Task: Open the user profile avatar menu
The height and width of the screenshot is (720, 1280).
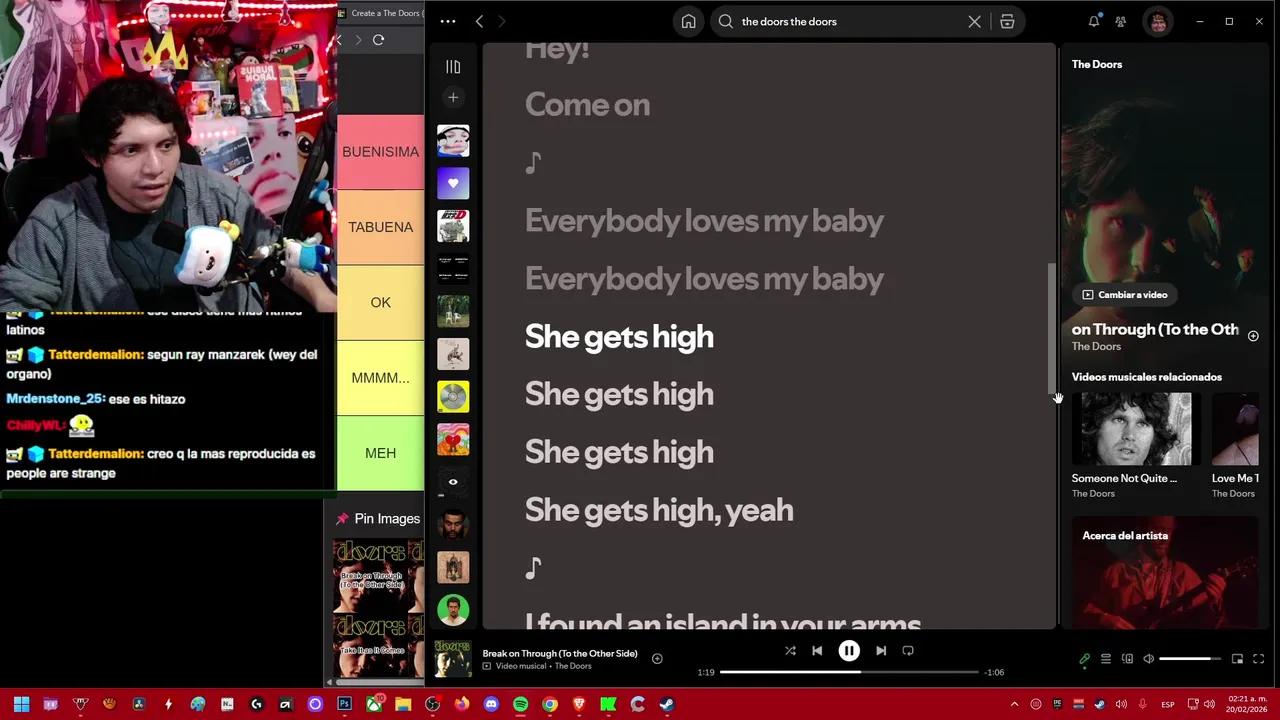Action: coord(1158,21)
